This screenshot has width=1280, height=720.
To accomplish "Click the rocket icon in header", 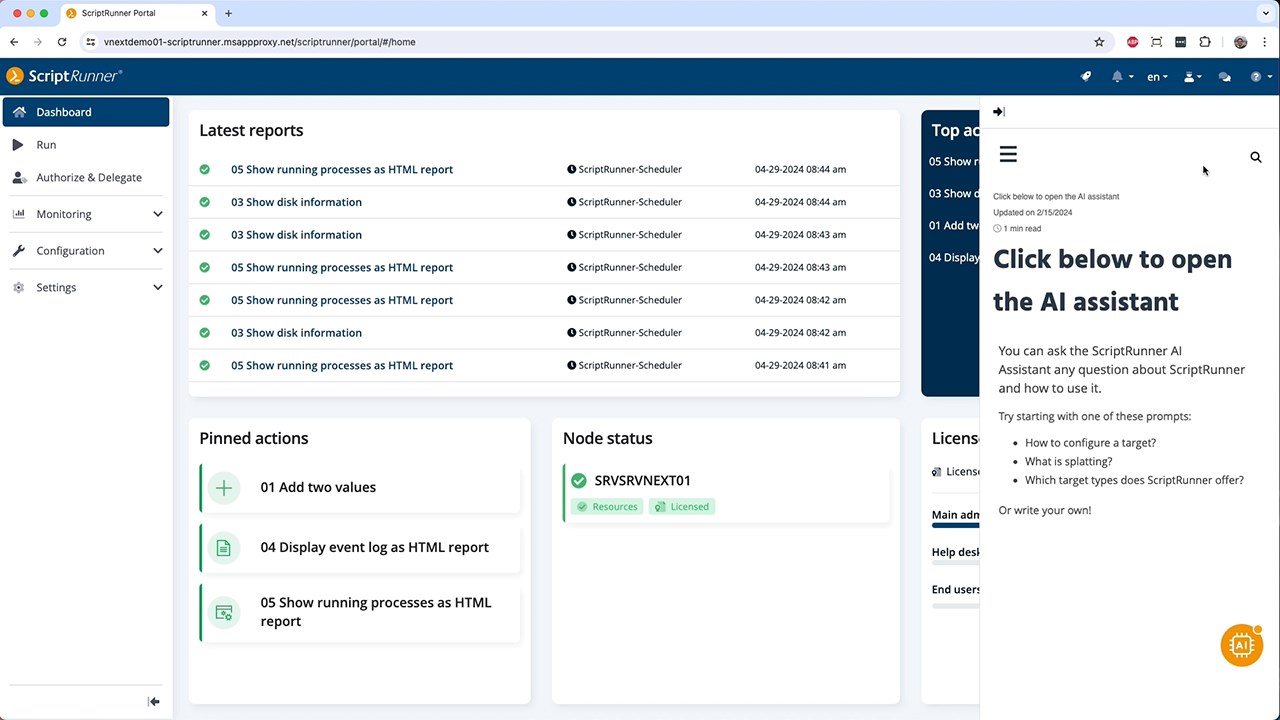I will [x=1086, y=76].
